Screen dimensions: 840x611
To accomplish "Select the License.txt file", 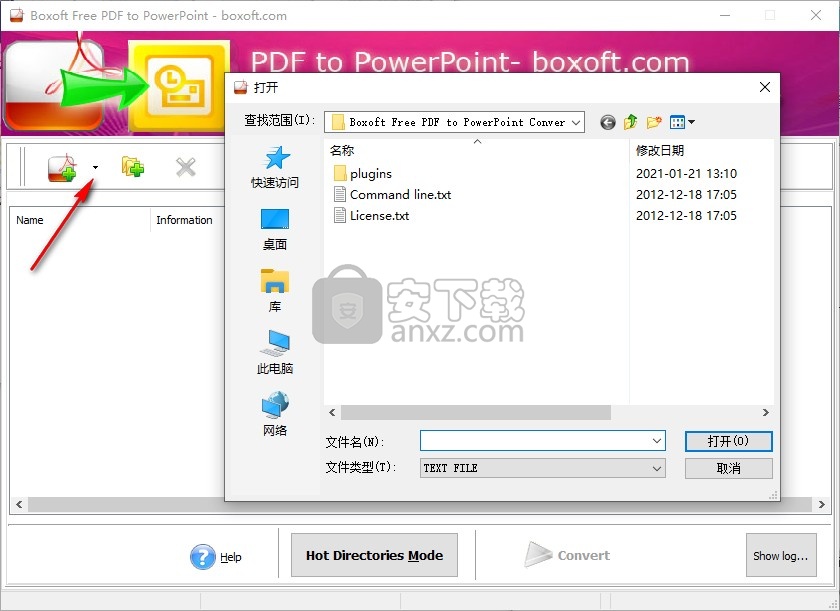I will (x=379, y=215).
